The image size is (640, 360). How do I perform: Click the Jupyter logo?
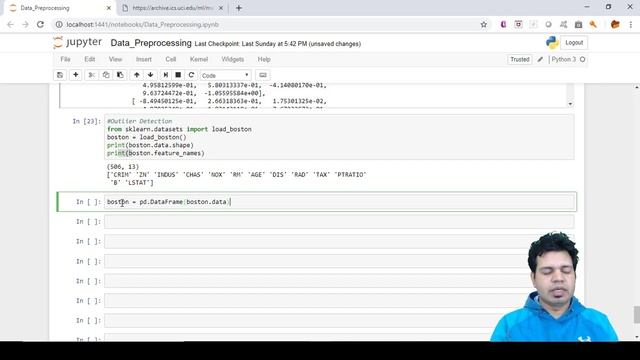pyautogui.click(x=78, y=42)
